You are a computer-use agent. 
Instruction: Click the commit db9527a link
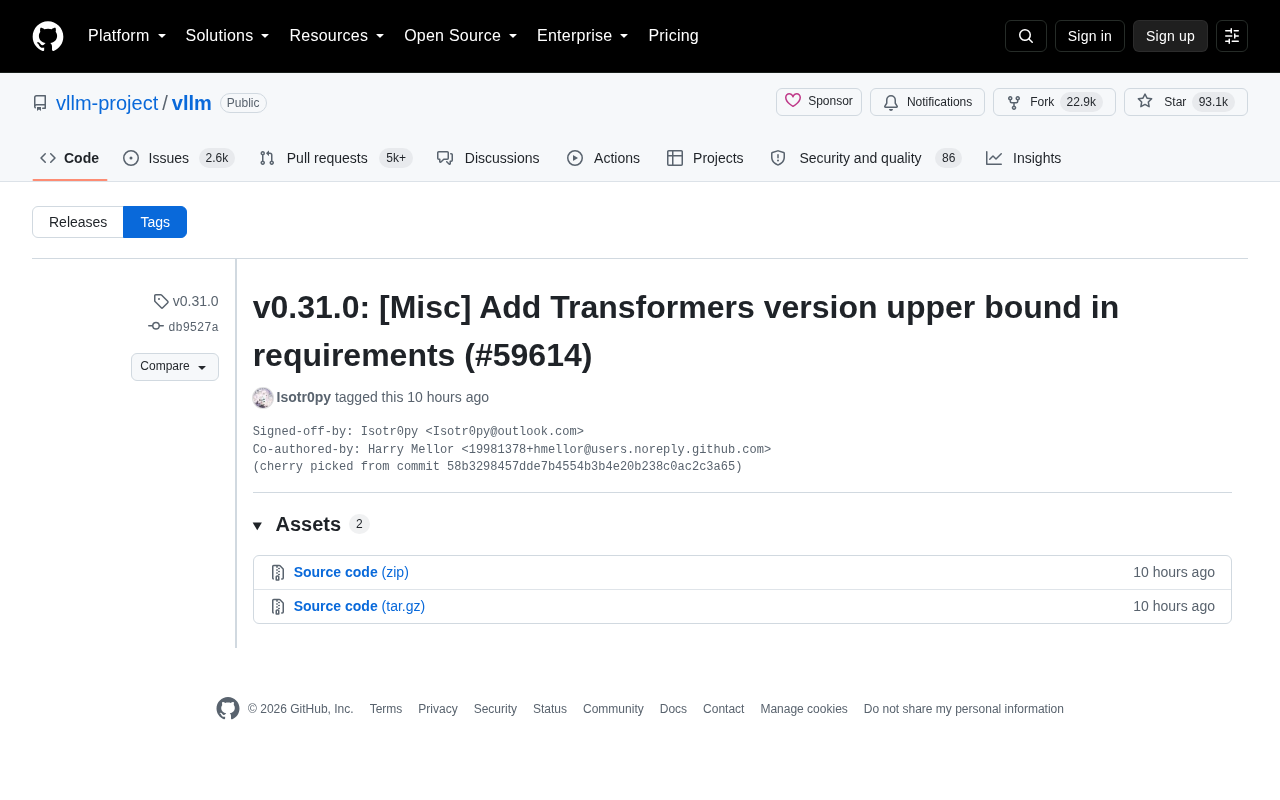tap(193, 327)
